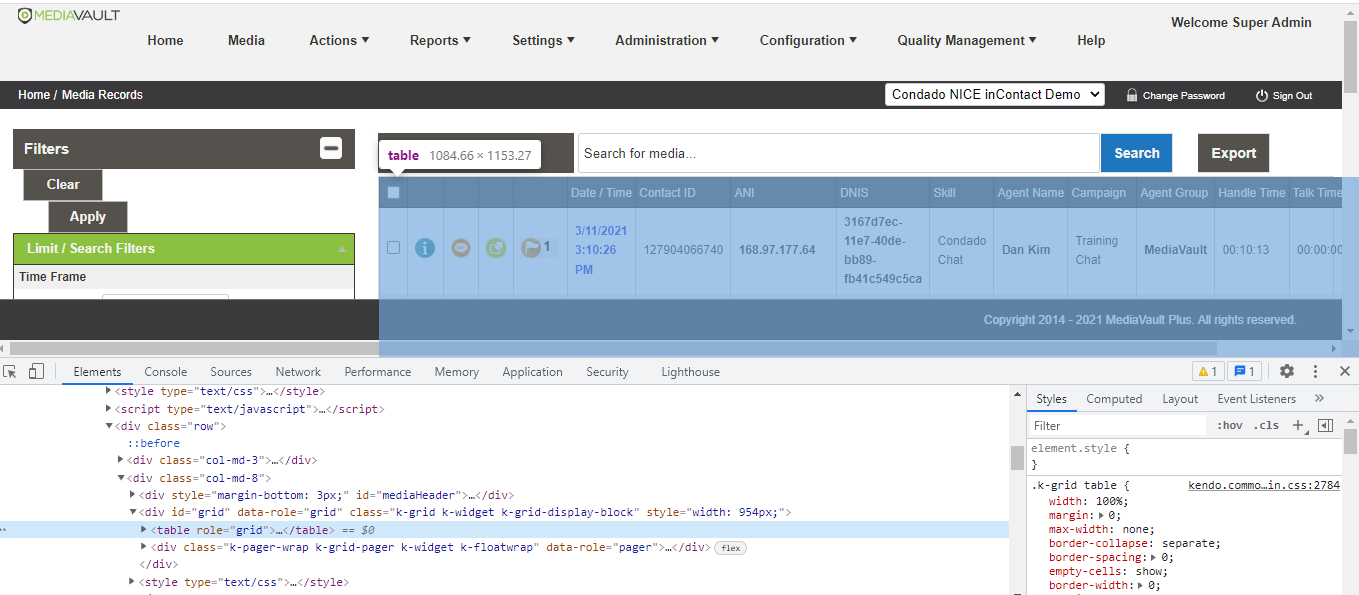Screen dimensions: 1359x595
Task: Switch to the Application tab
Action: 532,371
